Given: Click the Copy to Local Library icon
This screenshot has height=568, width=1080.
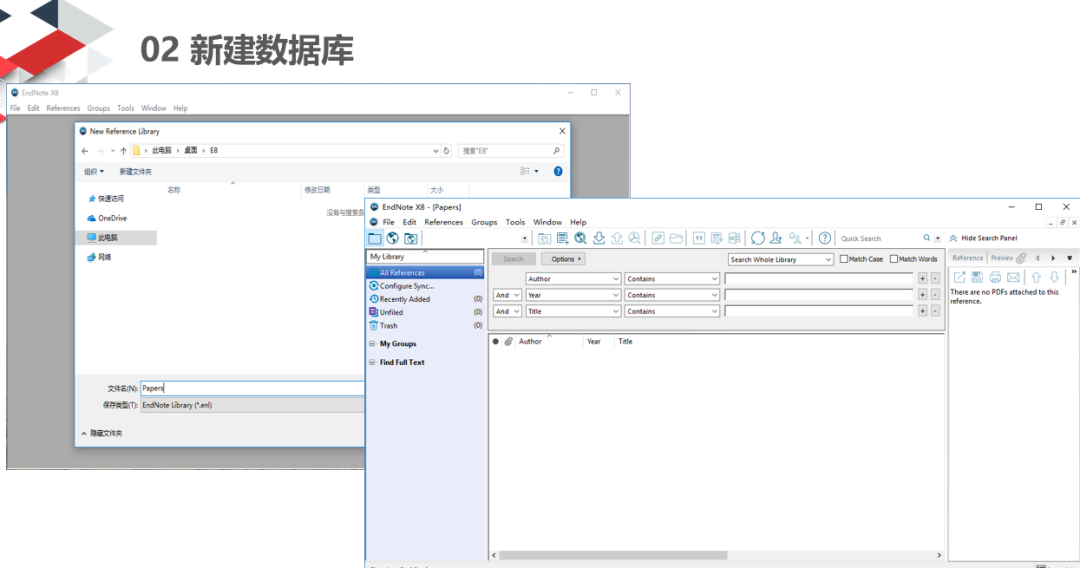Looking at the screenshot, I should tap(544, 238).
